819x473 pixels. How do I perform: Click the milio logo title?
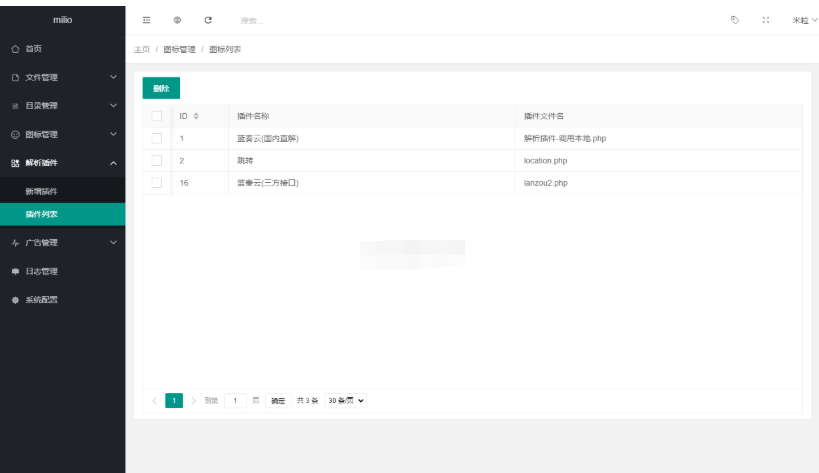(63, 20)
